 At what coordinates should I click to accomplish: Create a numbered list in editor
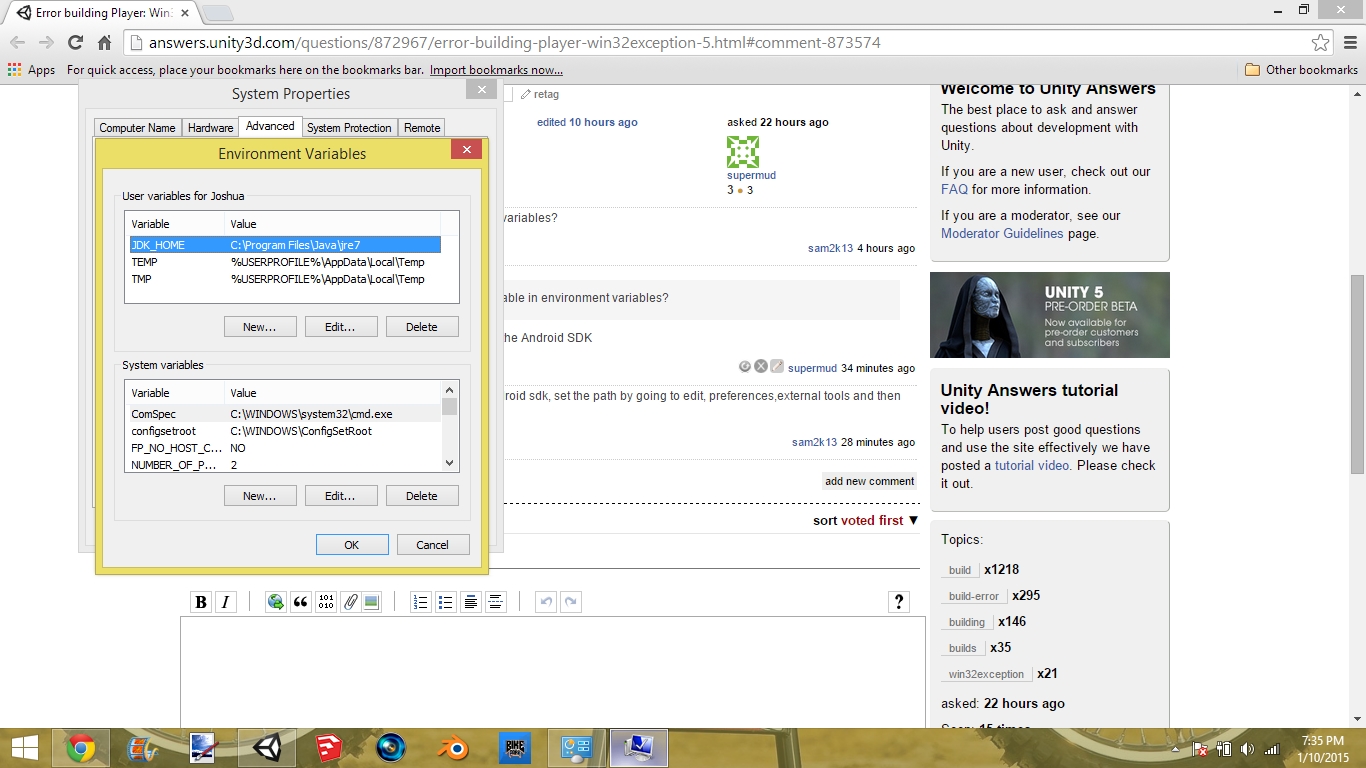point(420,602)
